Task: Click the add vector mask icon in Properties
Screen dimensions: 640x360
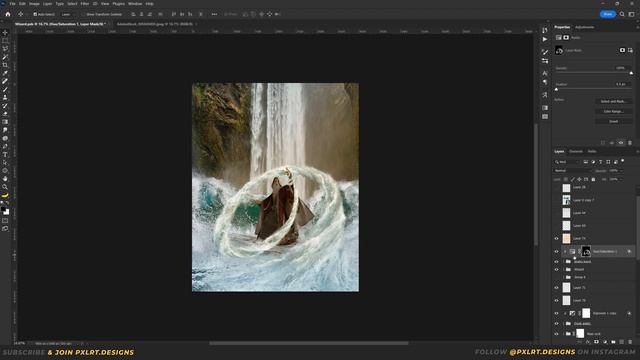Action: coord(630,50)
